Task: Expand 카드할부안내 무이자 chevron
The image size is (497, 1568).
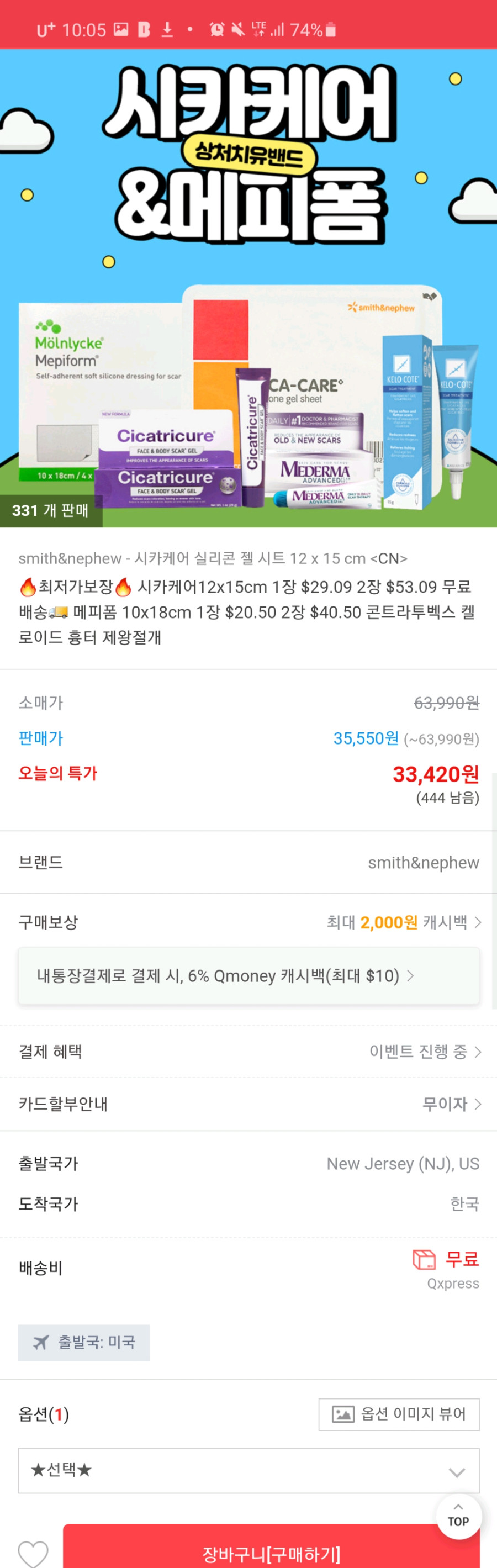Action: pyautogui.click(x=478, y=1104)
